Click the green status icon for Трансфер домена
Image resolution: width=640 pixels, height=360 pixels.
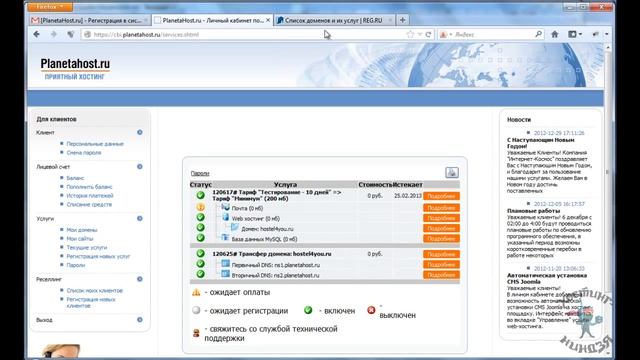coord(200,253)
